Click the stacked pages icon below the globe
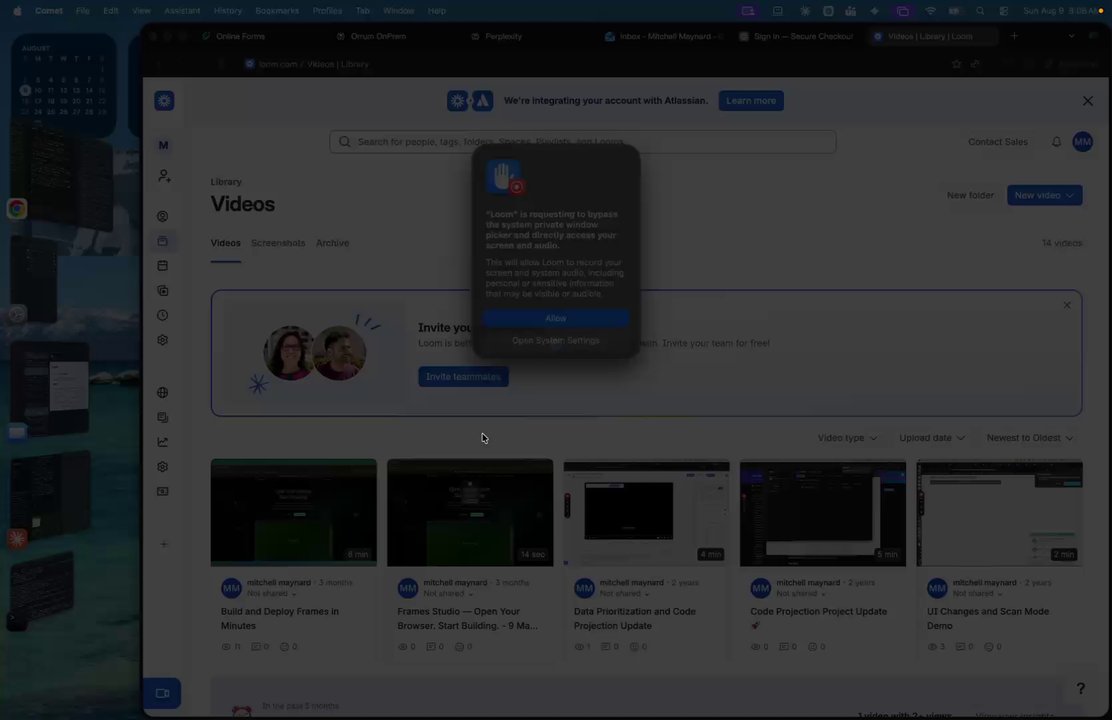The width and height of the screenshot is (1112, 720). 162,417
